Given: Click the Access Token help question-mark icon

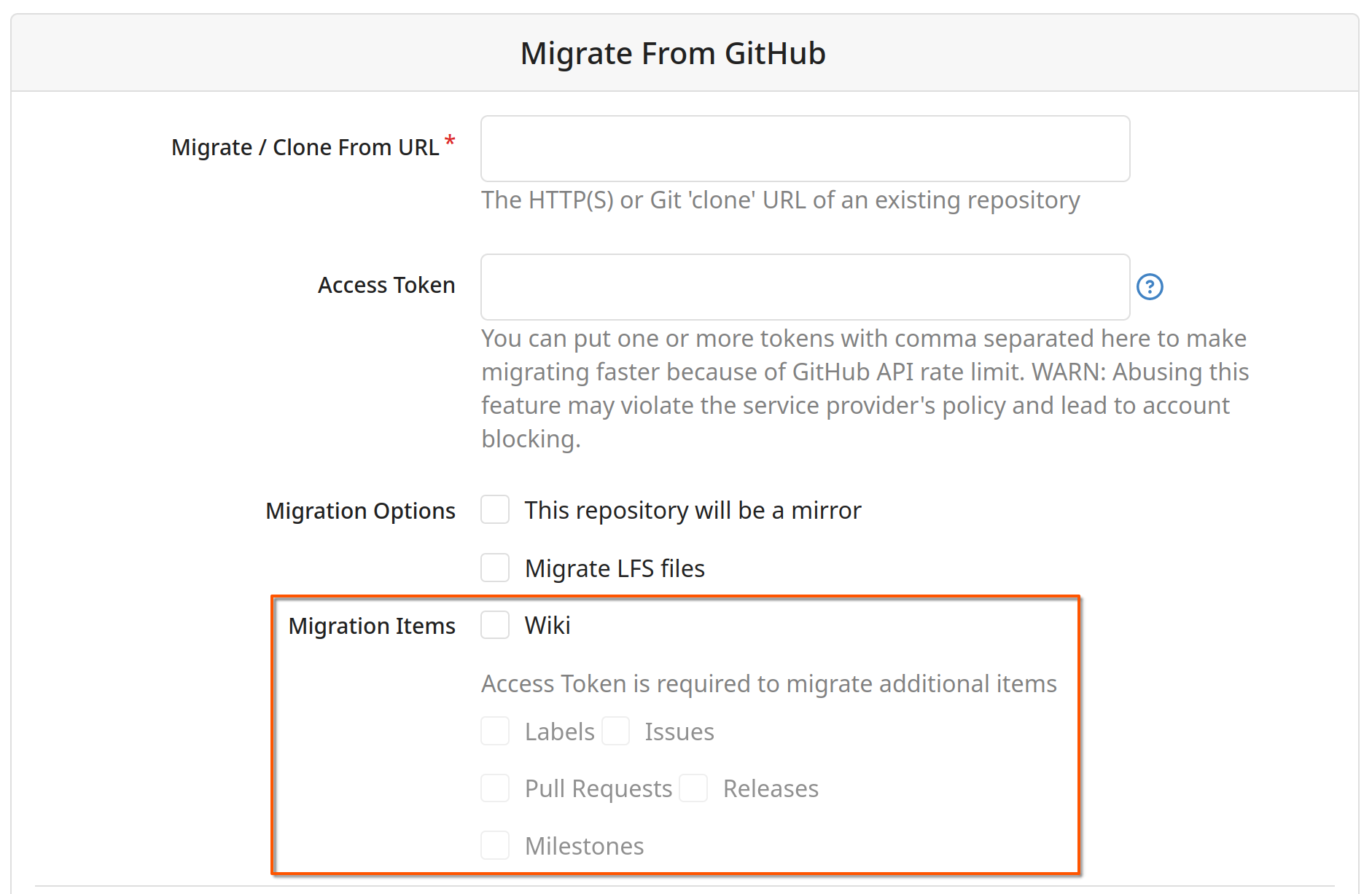Looking at the screenshot, I should pyautogui.click(x=1150, y=287).
